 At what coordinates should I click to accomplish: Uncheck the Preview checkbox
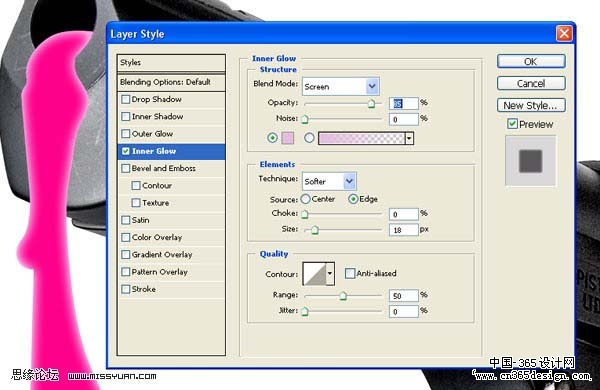(512, 124)
